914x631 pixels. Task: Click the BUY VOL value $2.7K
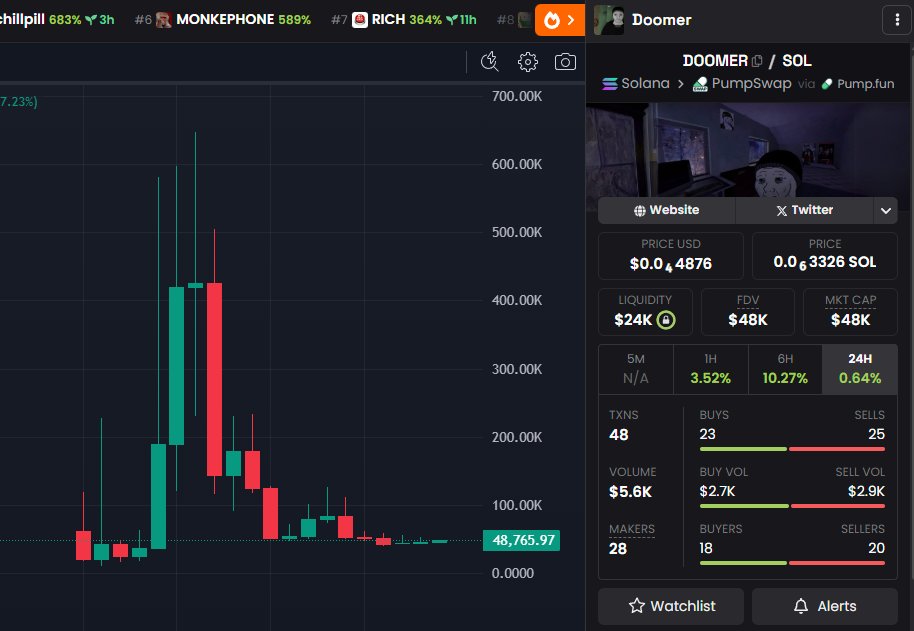(x=717, y=492)
